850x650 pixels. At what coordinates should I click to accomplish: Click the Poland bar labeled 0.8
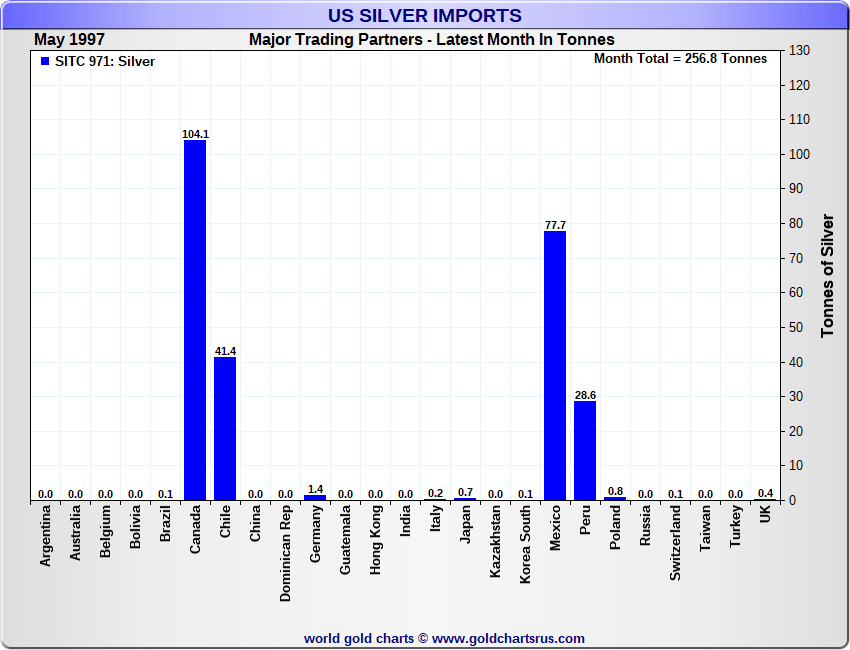coord(615,498)
